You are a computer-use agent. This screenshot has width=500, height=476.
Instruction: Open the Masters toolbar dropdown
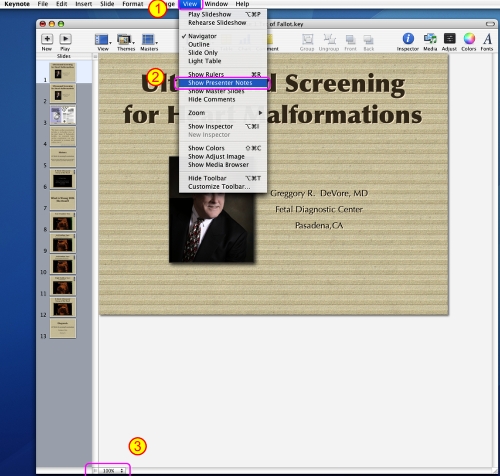click(149, 39)
